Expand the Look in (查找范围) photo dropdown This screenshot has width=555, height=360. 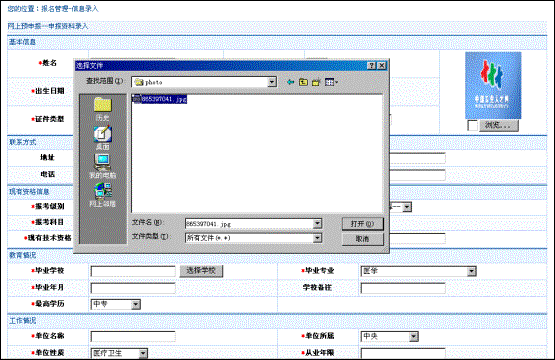272,82
